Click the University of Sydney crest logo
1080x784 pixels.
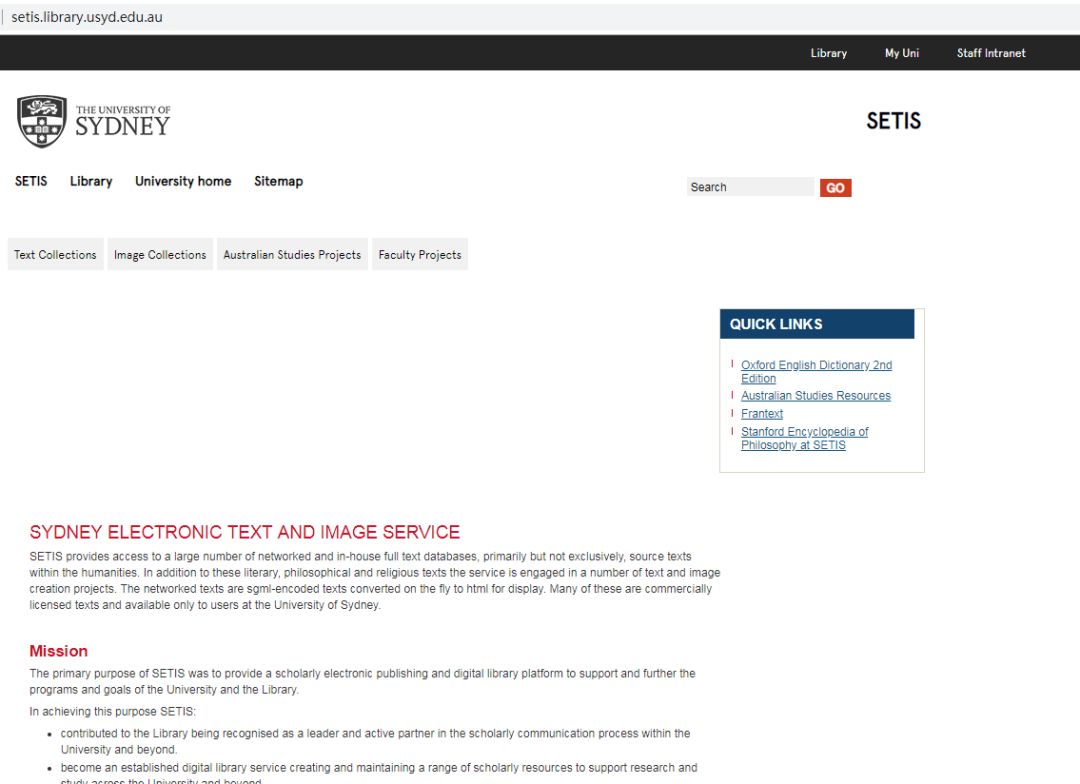click(x=42, y=121)
